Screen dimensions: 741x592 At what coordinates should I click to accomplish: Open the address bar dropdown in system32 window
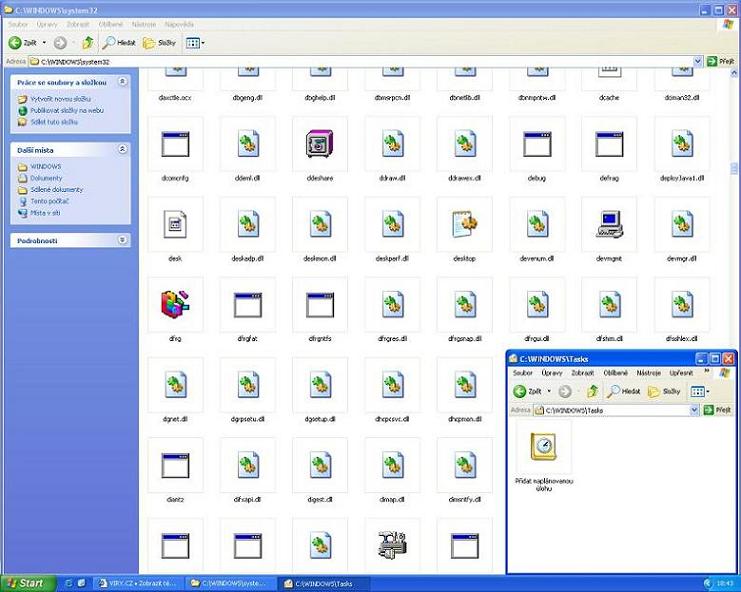698,61
